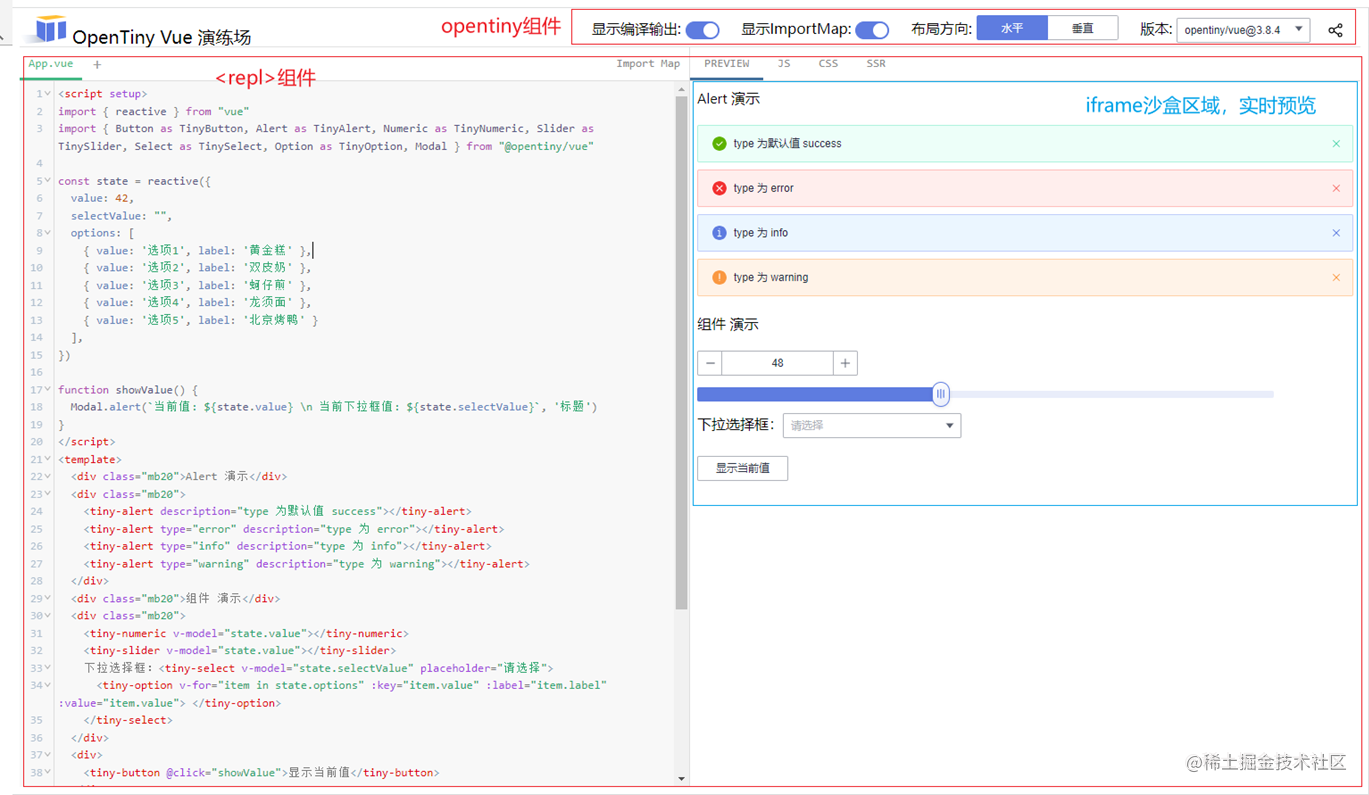Screen dimensions: 1369x795
Task: Dismiss the success alert with X icon
Action: click(1336, 143)
